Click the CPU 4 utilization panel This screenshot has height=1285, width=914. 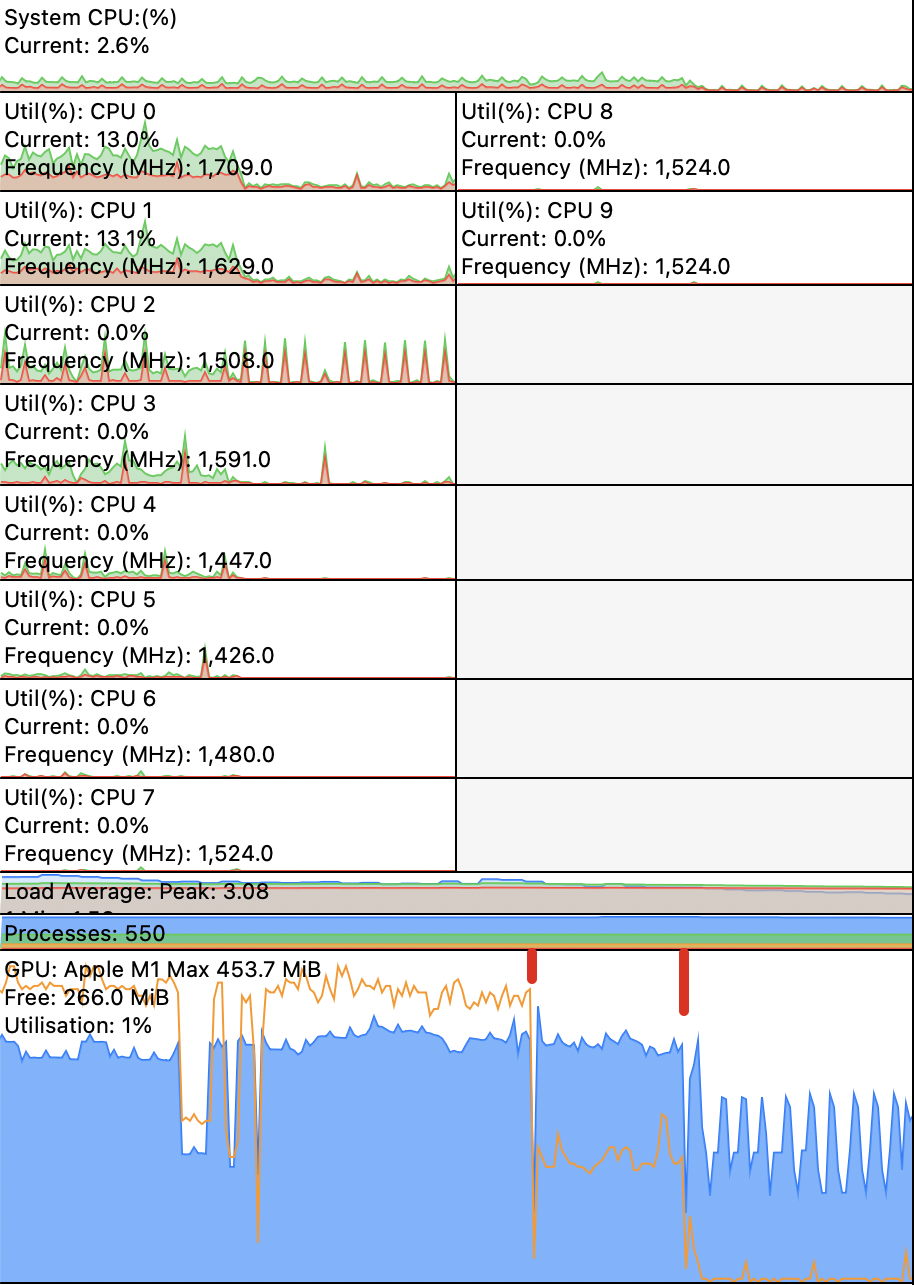coord(228,532)
